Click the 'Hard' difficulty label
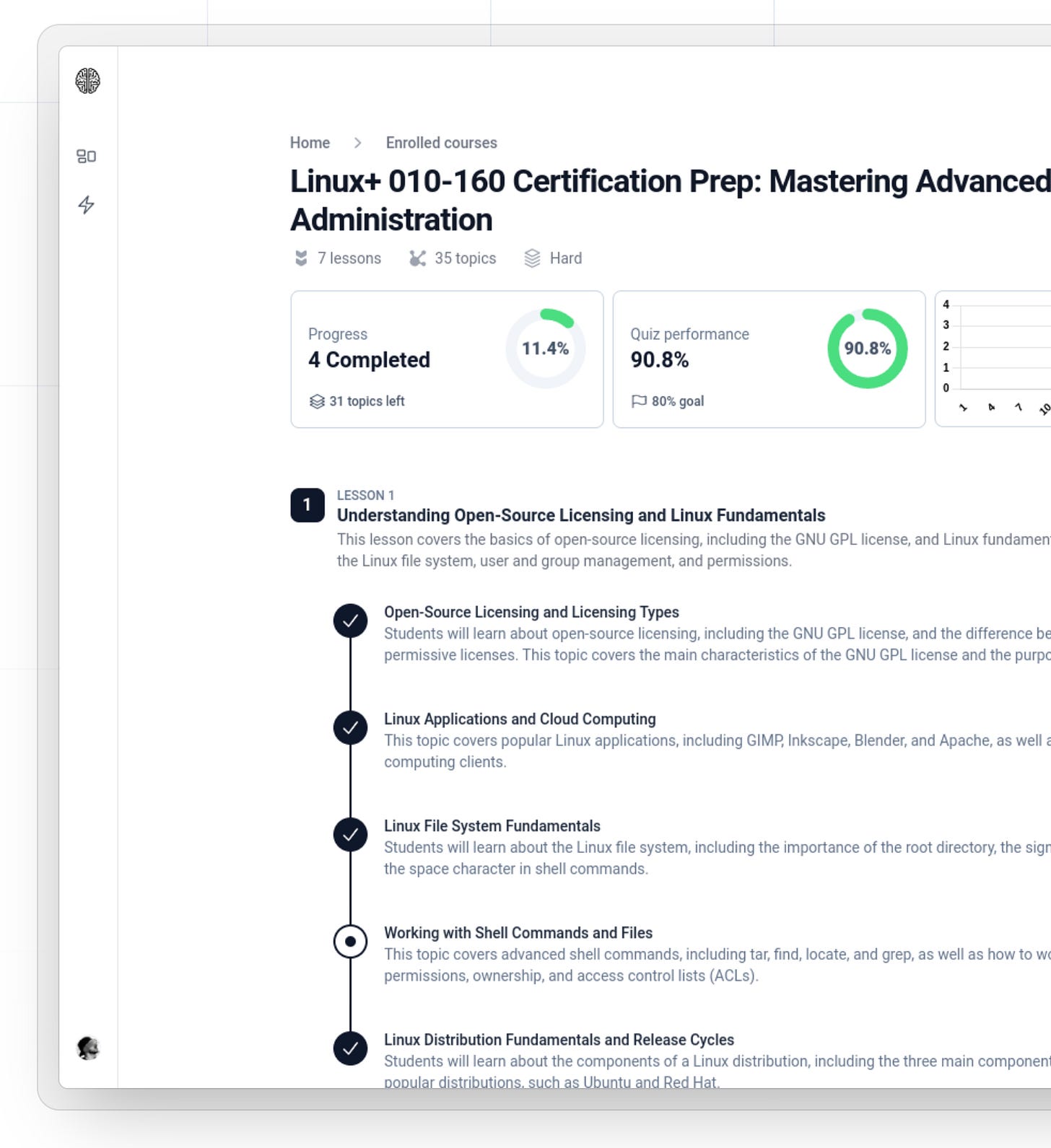Screen dimensions: 1051x1148 tap(566, 258)
